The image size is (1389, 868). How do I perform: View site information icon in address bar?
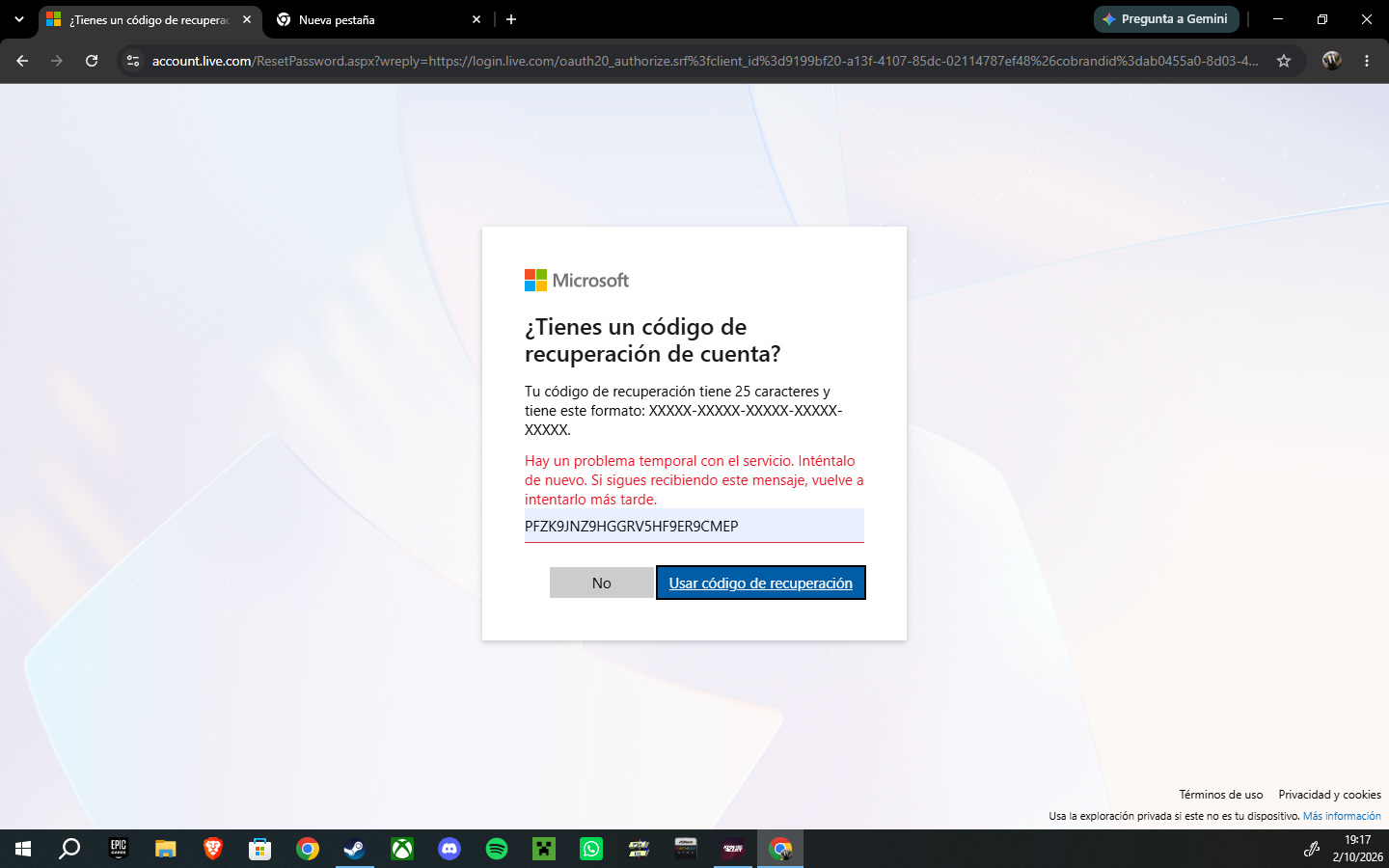tap(133, 61)
